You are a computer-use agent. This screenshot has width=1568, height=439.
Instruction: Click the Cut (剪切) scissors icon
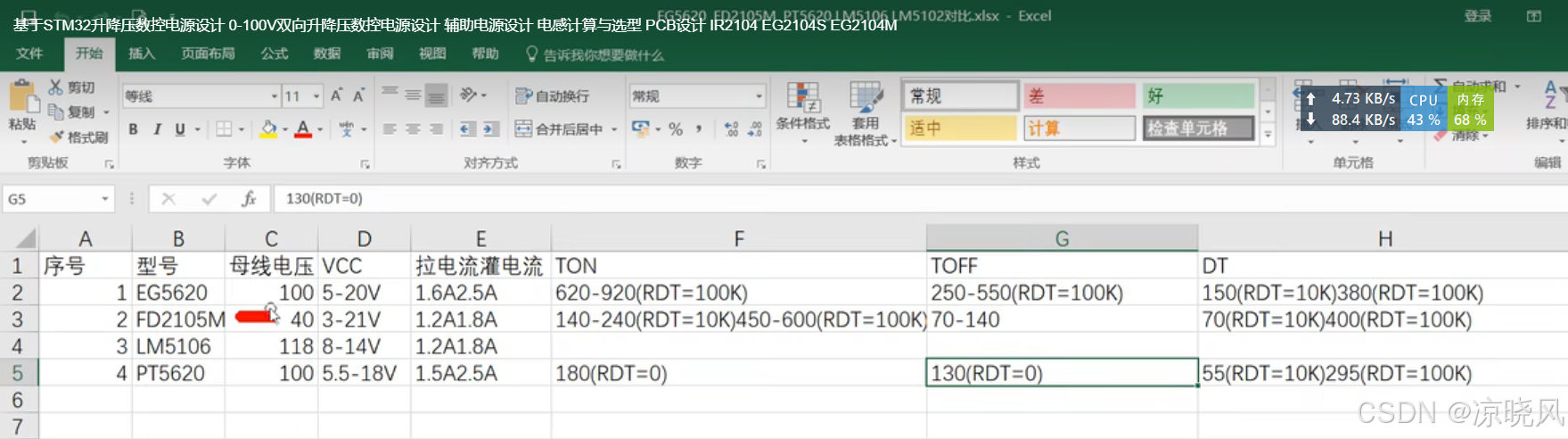click(x=56, y=87)
